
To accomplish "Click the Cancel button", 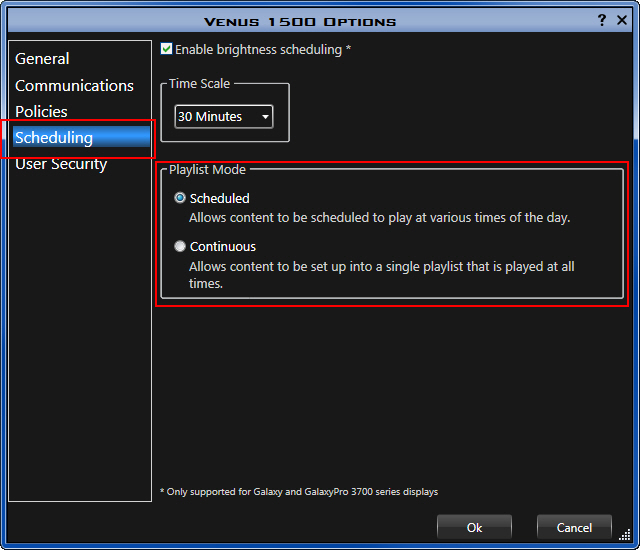I will (574, 527).
